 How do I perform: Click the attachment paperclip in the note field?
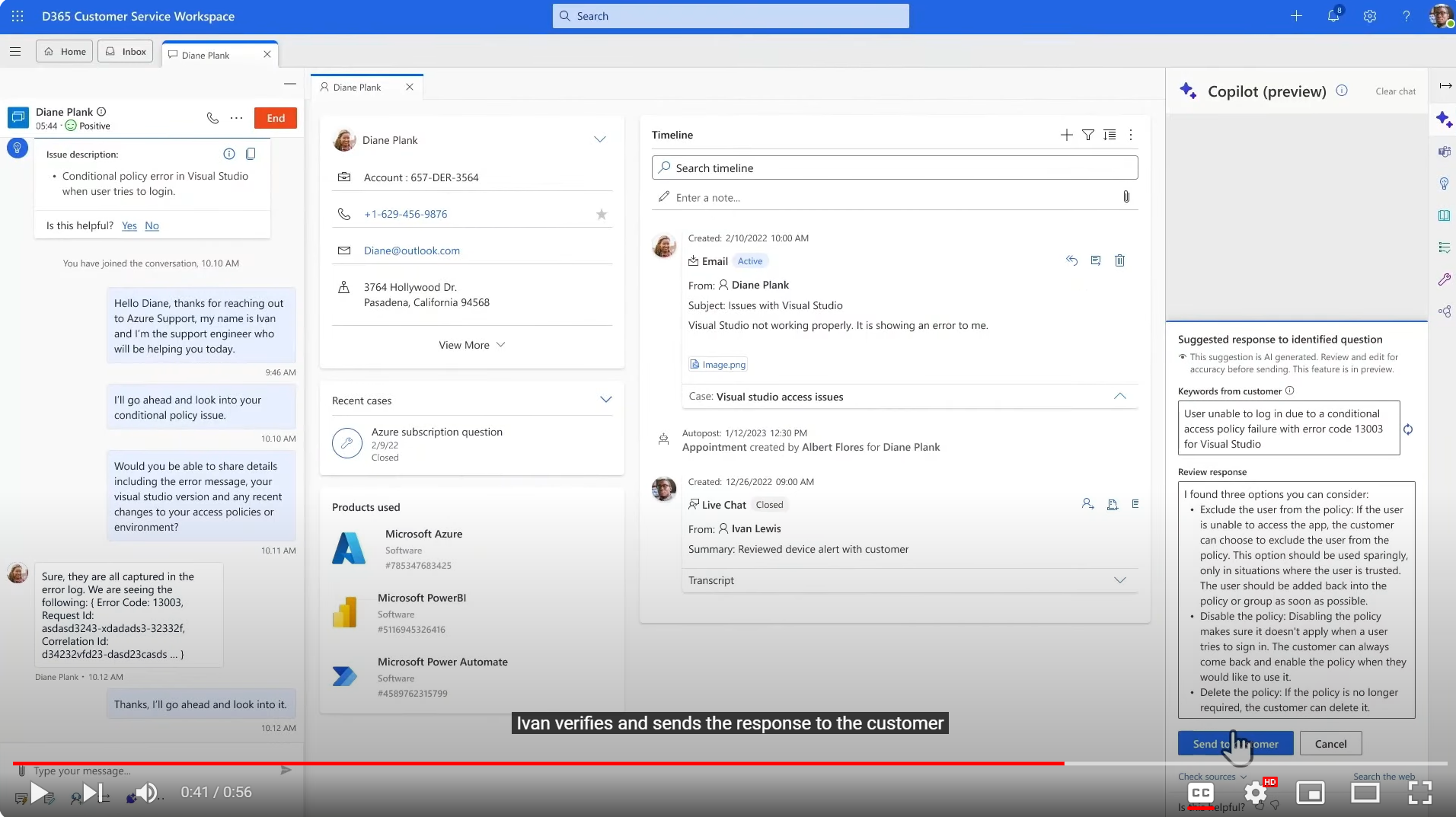click(x=1126, y=197)
